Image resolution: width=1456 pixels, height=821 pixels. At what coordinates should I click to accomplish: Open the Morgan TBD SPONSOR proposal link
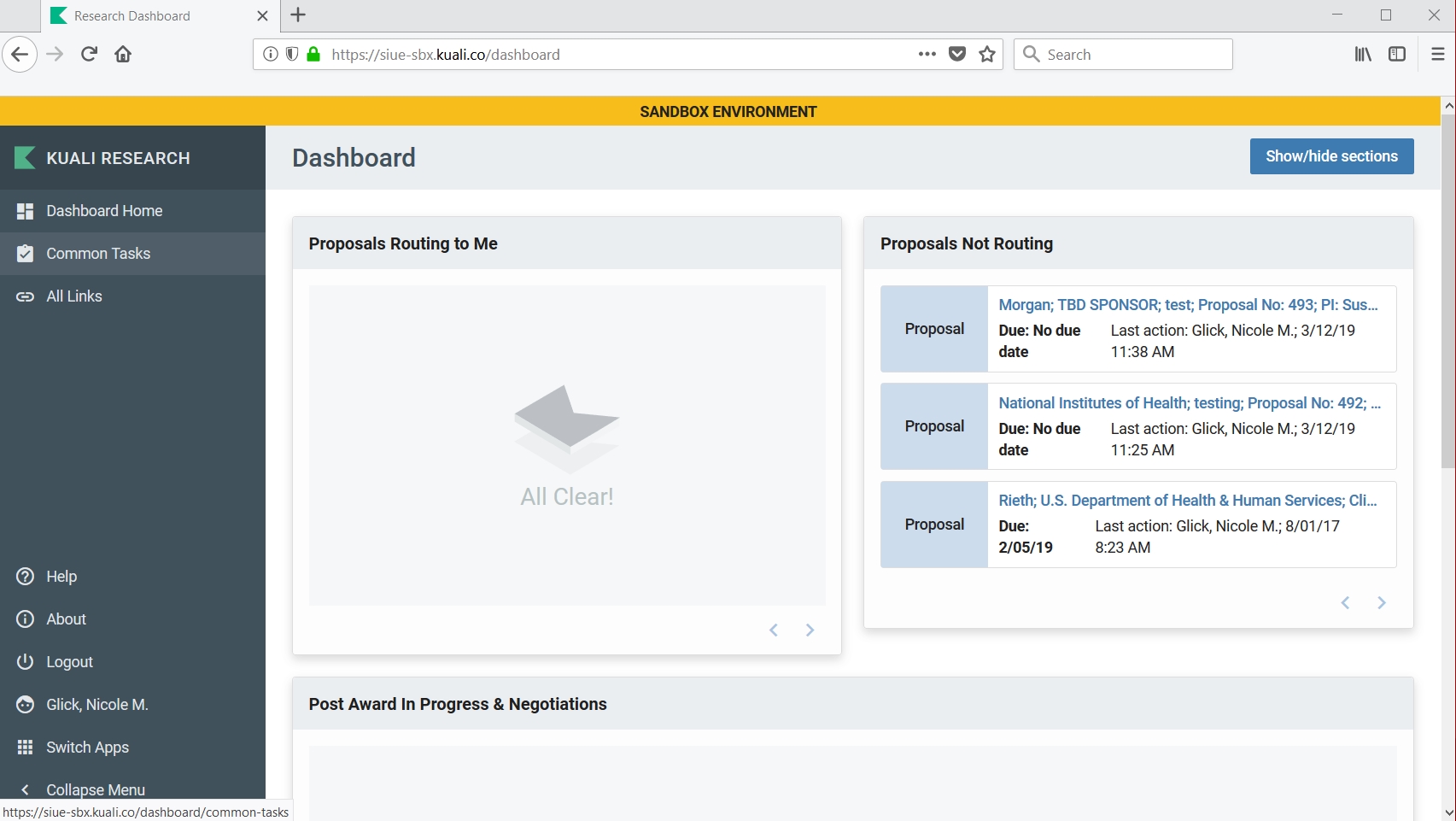1187,305
